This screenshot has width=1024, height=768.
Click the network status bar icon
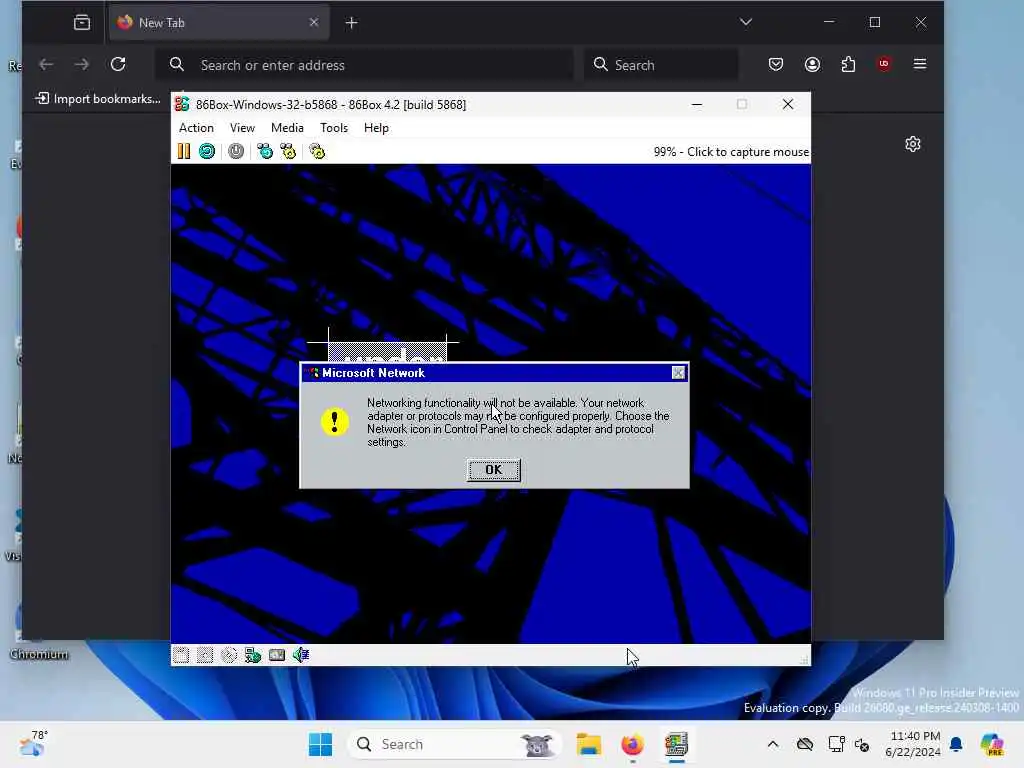(253, 655)
